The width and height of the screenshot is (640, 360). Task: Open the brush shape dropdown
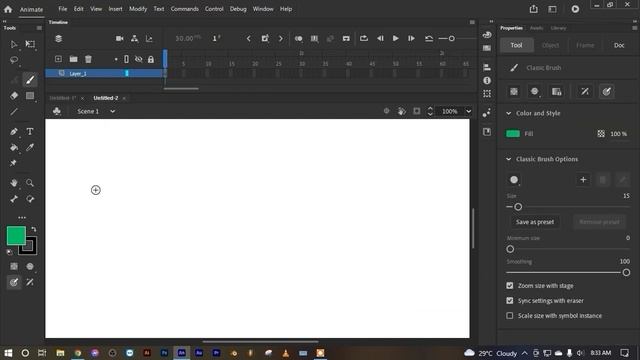[514, 180]
